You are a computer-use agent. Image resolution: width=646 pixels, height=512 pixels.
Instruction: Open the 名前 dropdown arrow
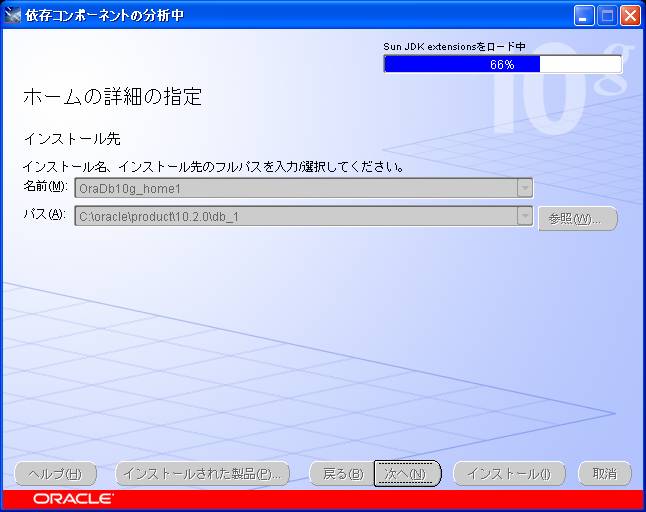pyautogui.click(x=524, y=188)
